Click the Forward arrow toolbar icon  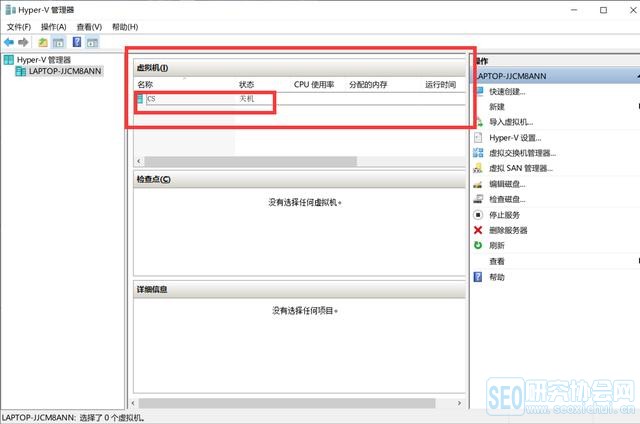23,42
